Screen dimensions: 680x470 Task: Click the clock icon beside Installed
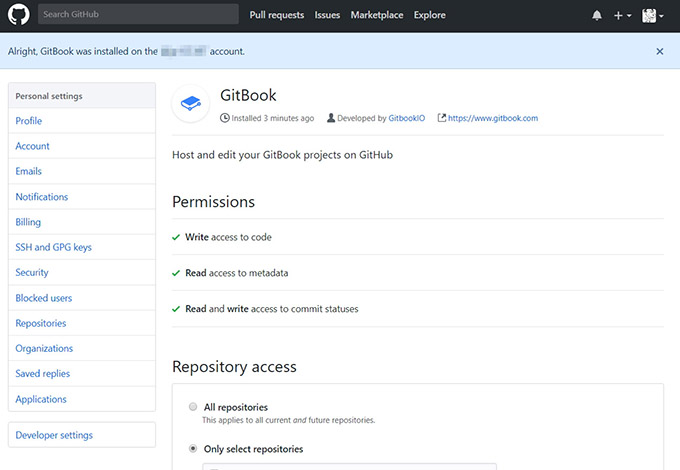point(224,118)
